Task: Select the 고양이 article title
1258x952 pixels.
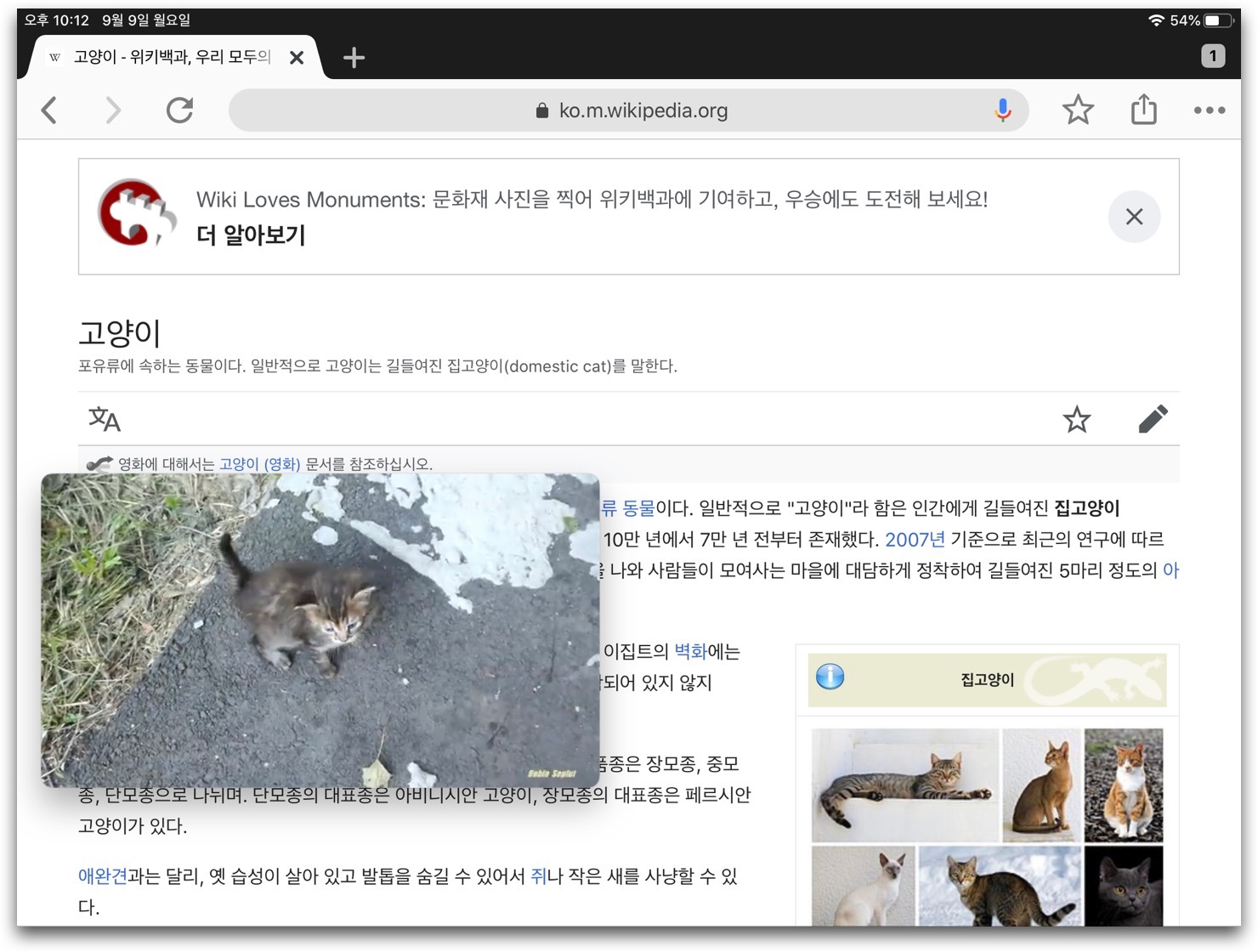Action: [x=120, y=332]
